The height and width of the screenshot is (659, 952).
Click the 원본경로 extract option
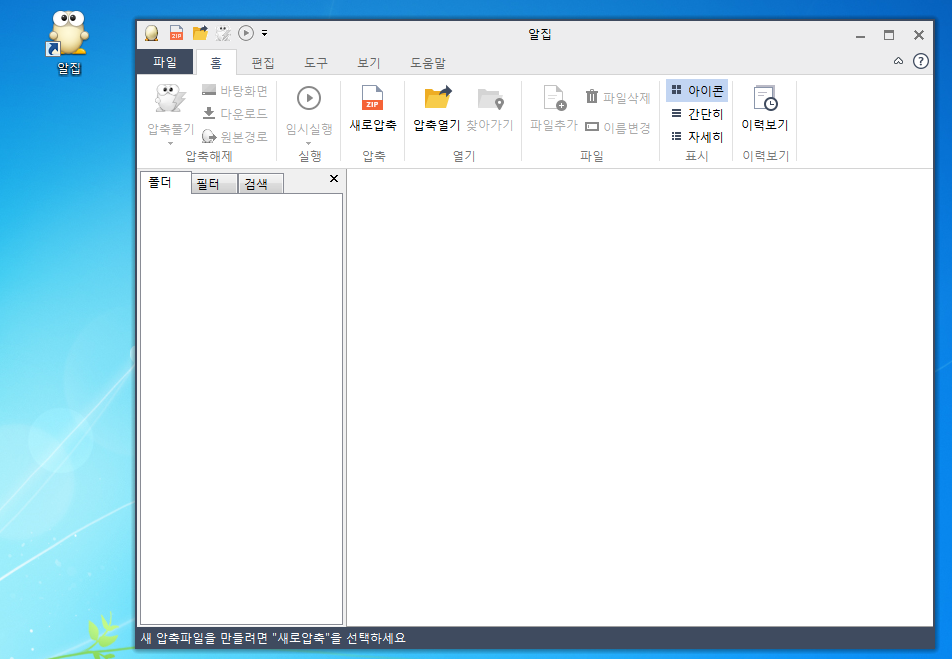click(x=234, y=137)
